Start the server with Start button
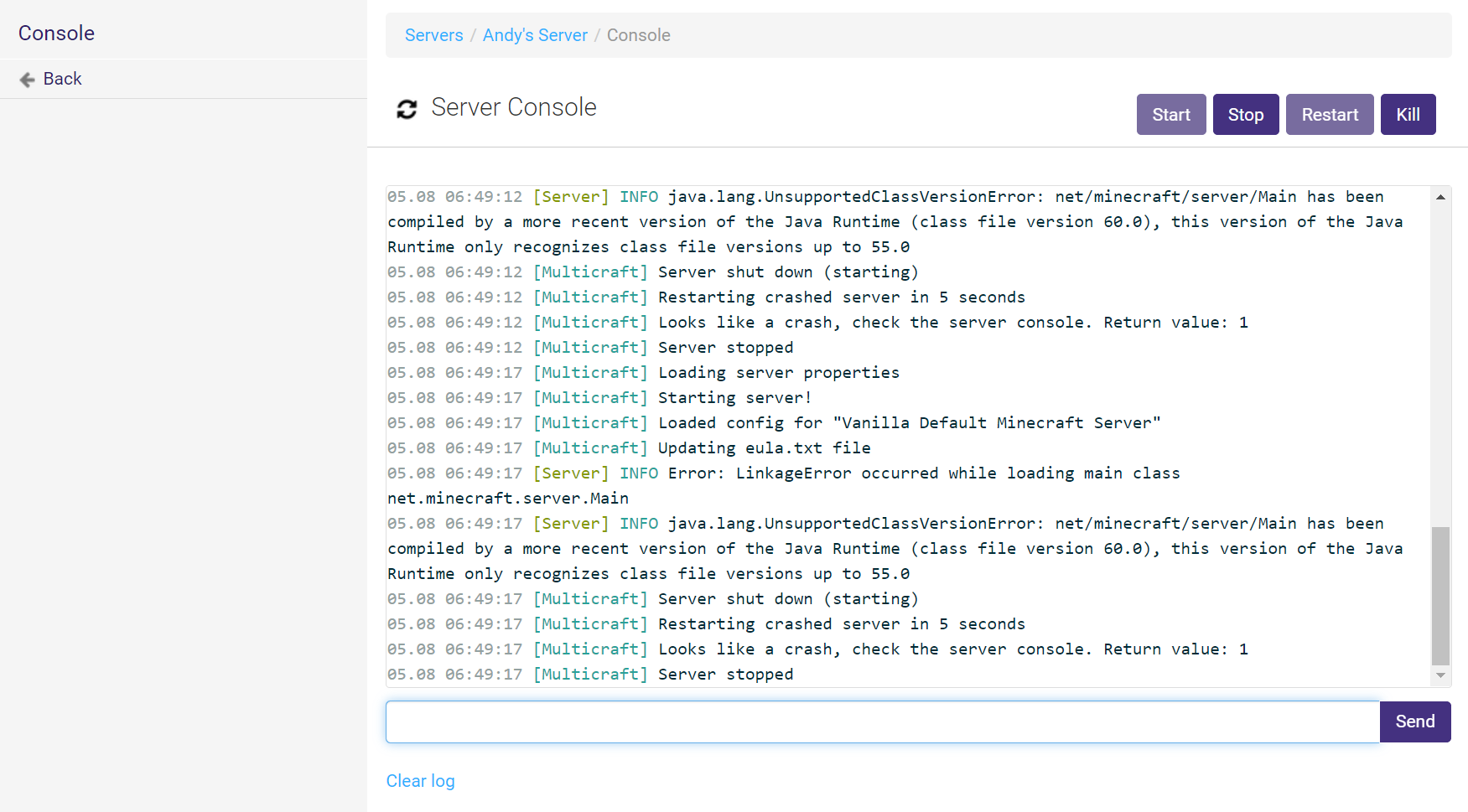 click(1171, 115)
